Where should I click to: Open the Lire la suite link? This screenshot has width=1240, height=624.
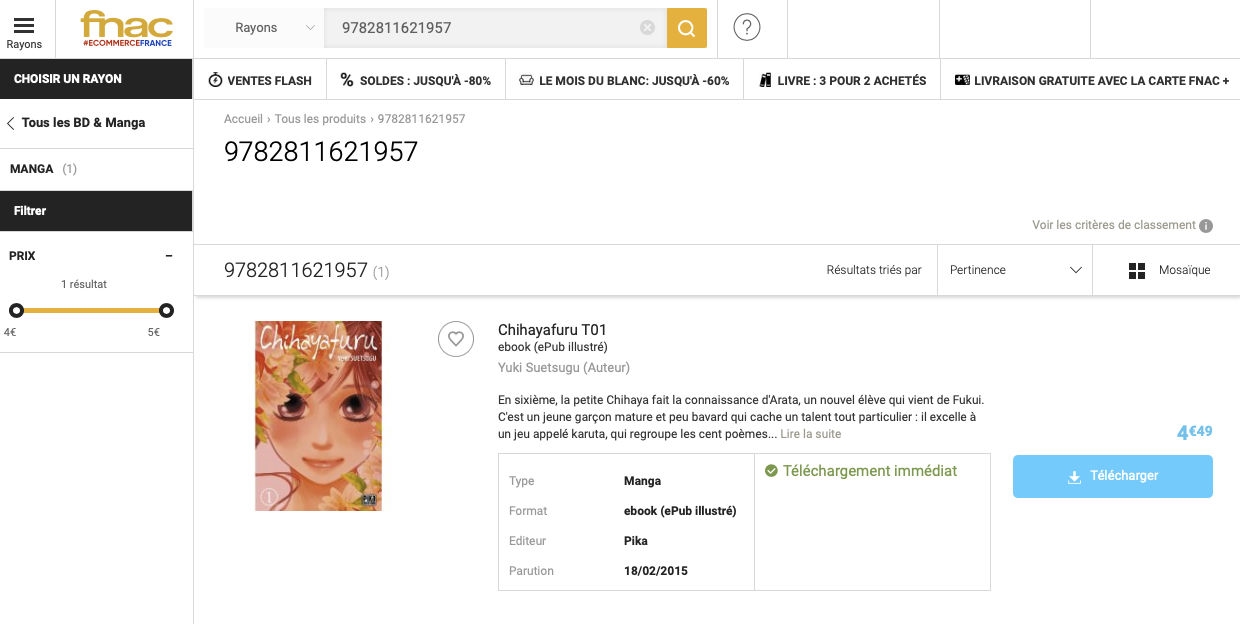810,433
